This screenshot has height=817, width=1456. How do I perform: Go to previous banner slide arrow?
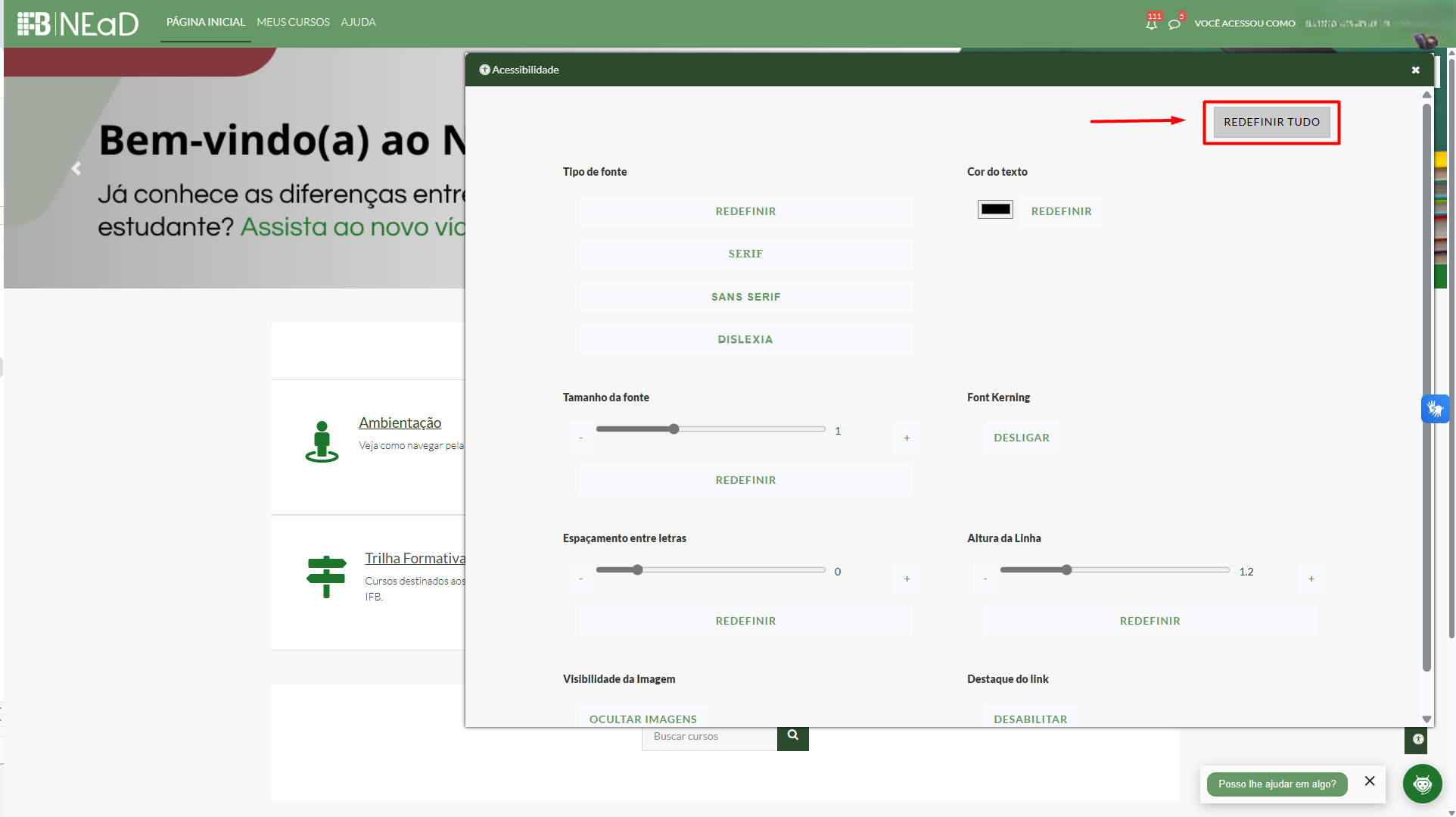76,169
